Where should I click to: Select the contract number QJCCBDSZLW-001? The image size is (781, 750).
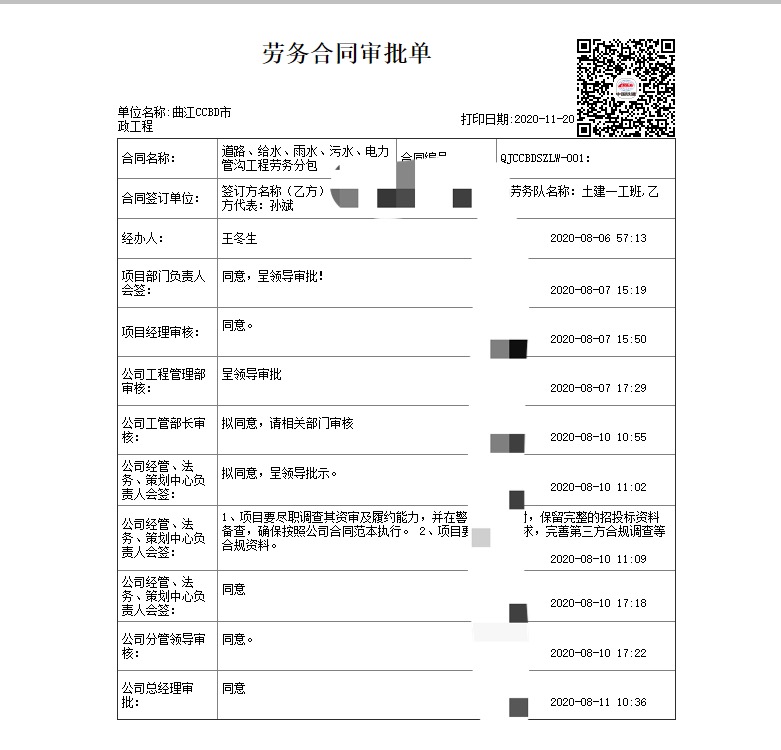point(545,158)
